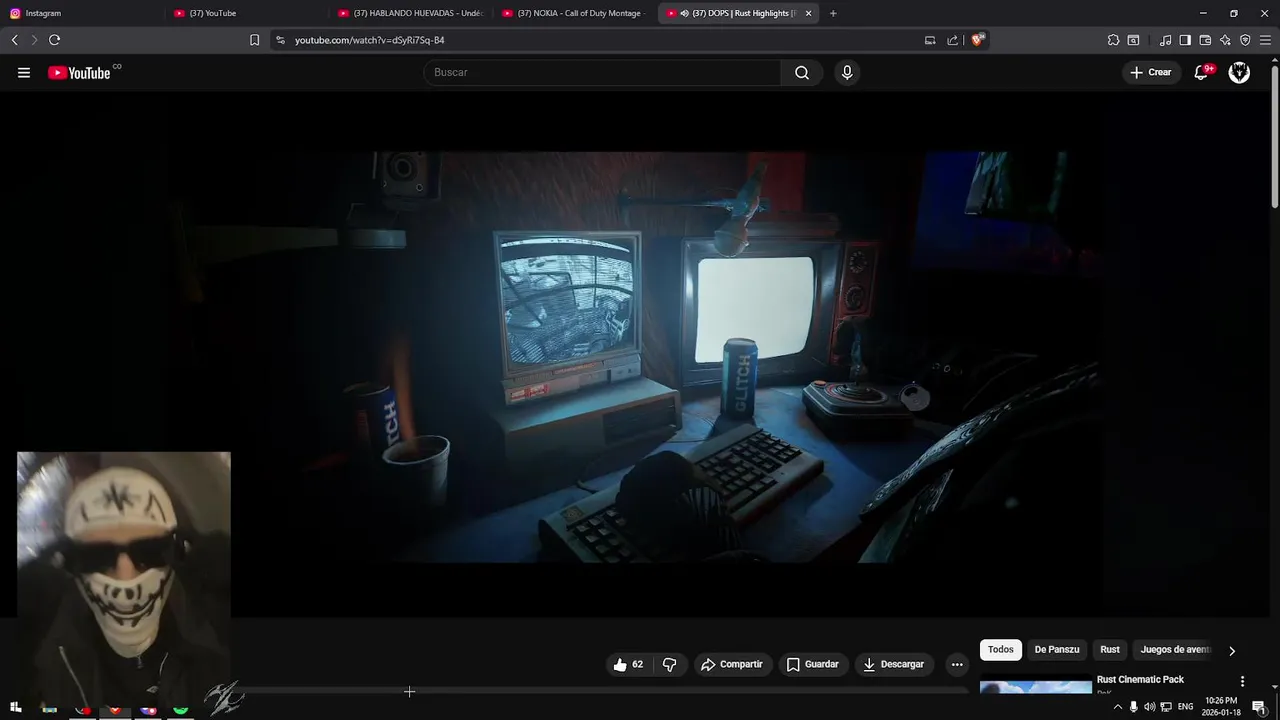Grab the page vertical scrollbar
1280x720 pixels.
1275,135
